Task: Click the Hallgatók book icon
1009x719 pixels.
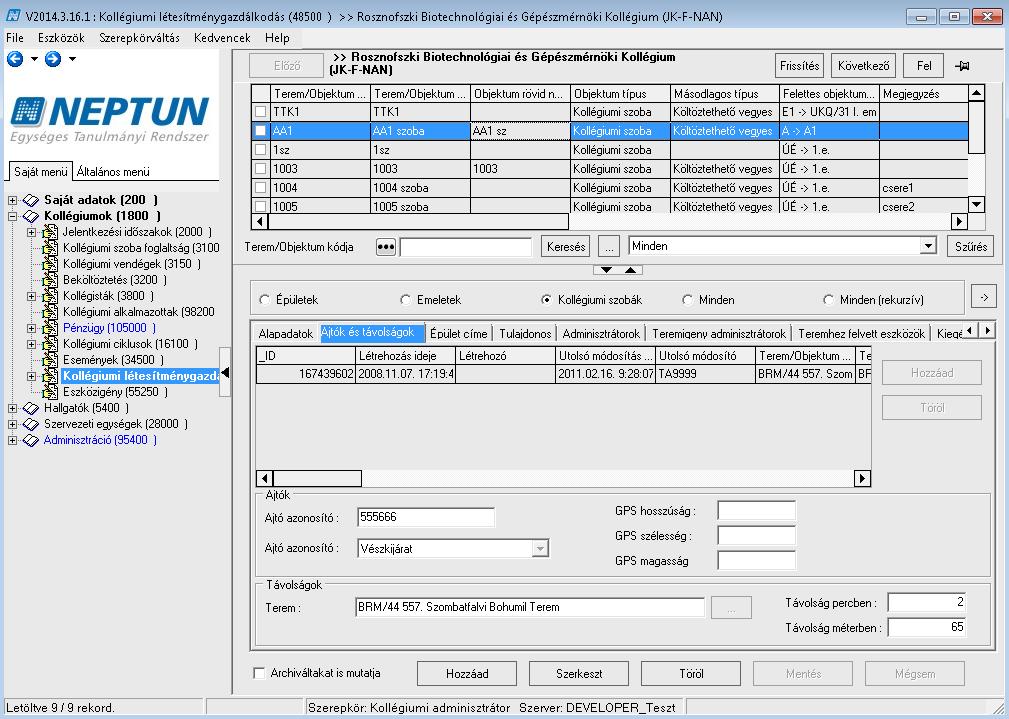Action: click(31, 408)
